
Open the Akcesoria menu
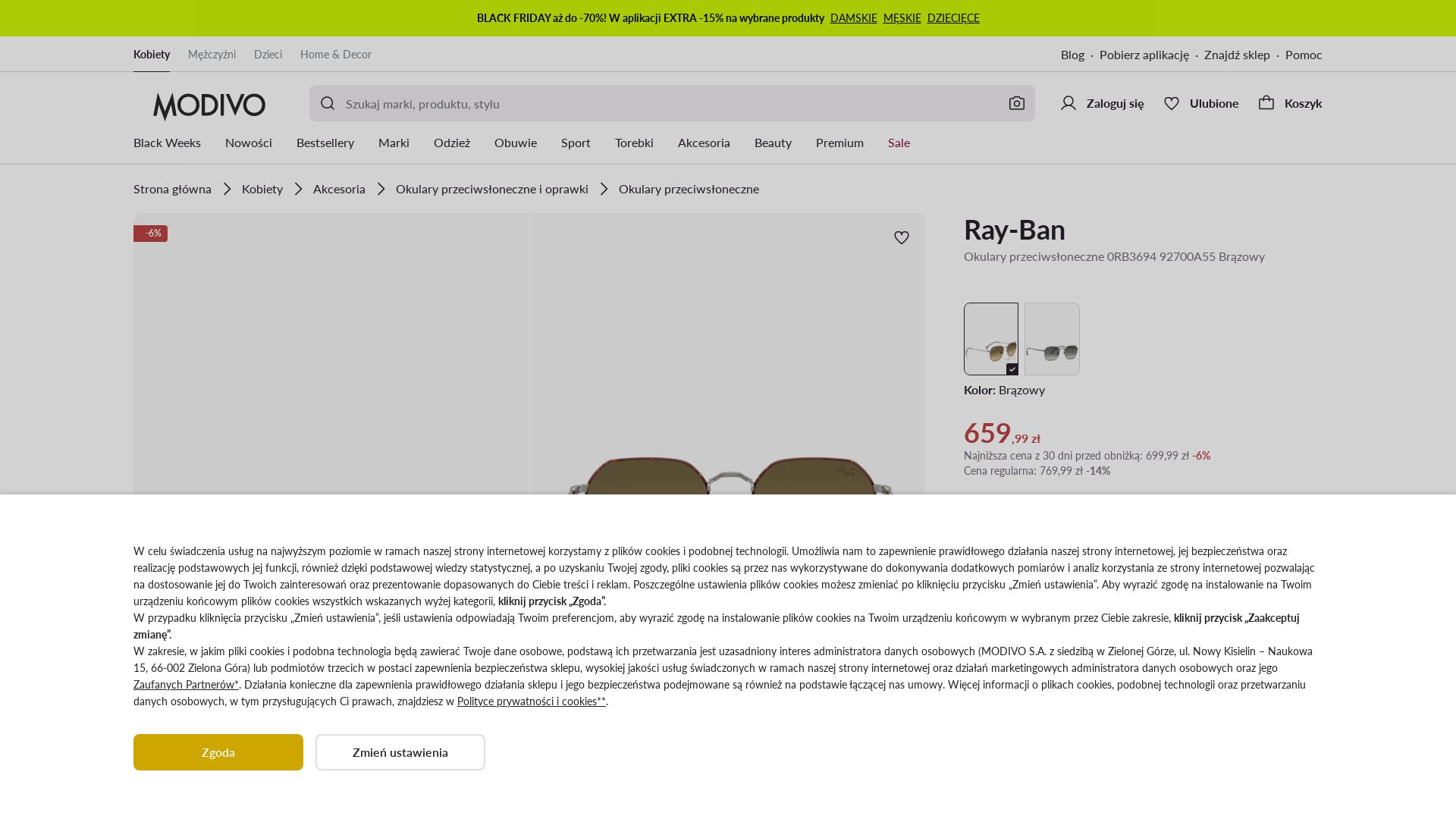point(704,143)
